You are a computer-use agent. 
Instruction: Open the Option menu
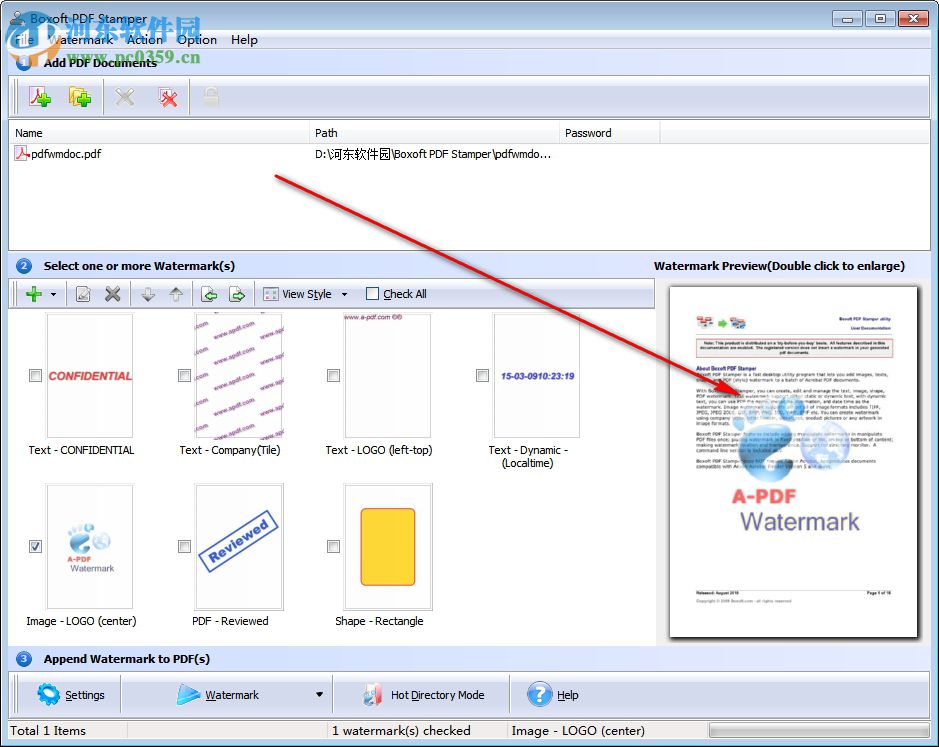click(196, 39)
